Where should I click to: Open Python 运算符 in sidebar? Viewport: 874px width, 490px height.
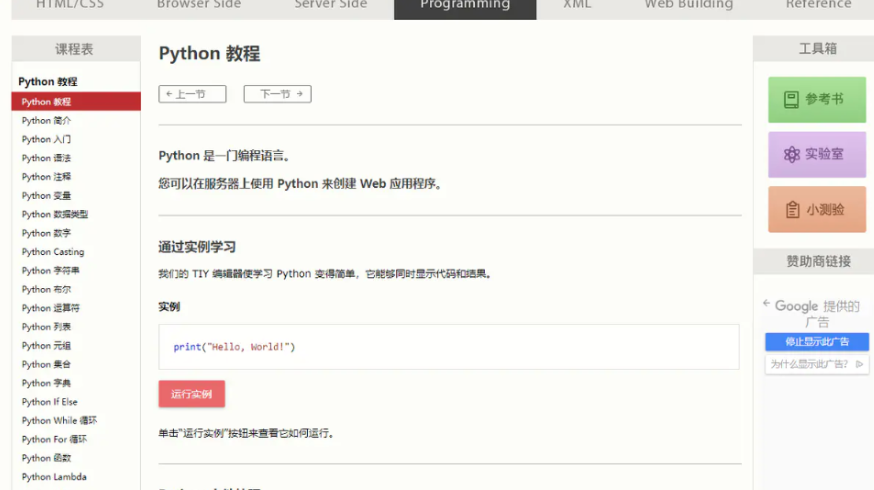pos(51,308)
